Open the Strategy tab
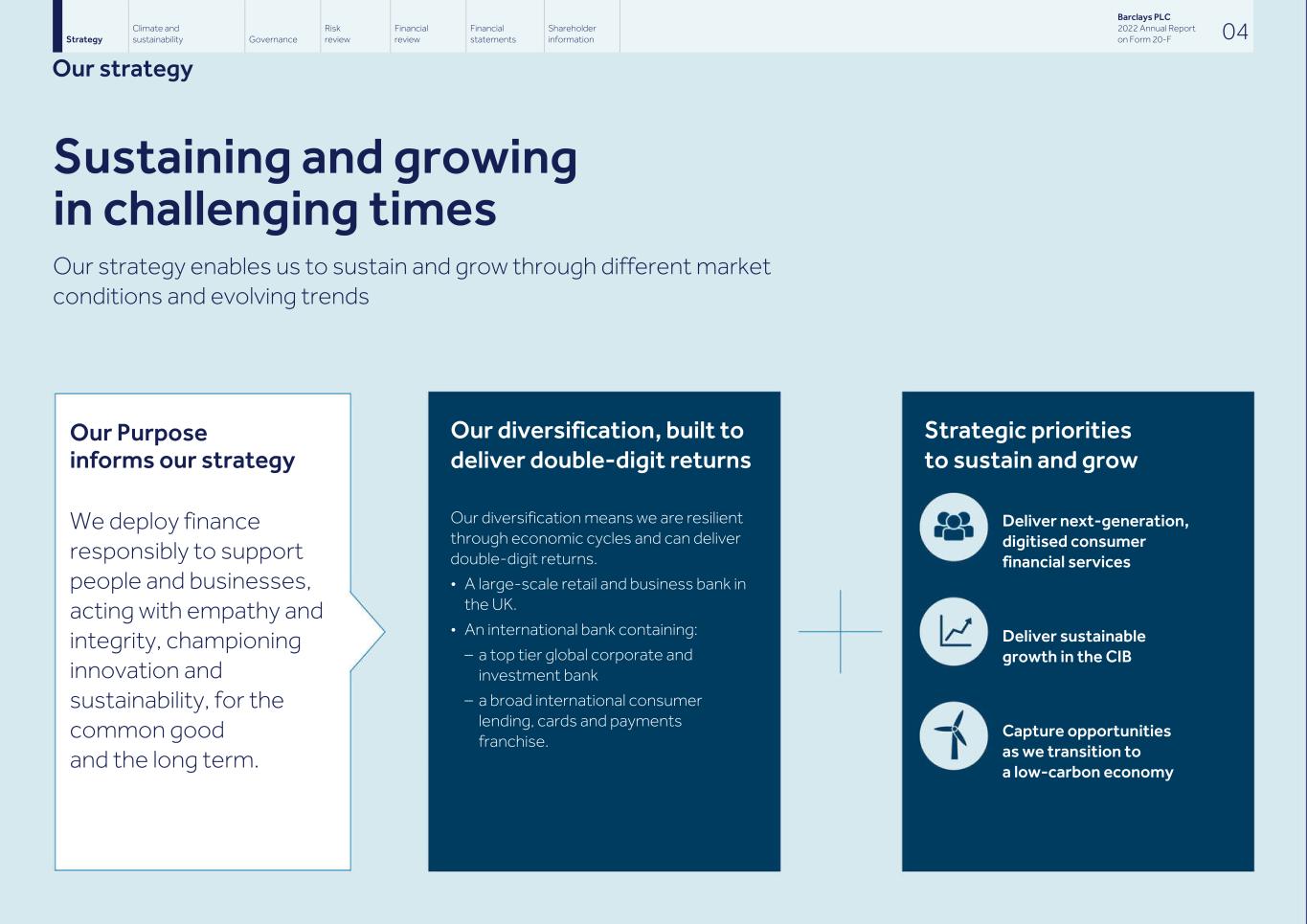Viewport: 1307px width, 924px height. click(84, 39)
